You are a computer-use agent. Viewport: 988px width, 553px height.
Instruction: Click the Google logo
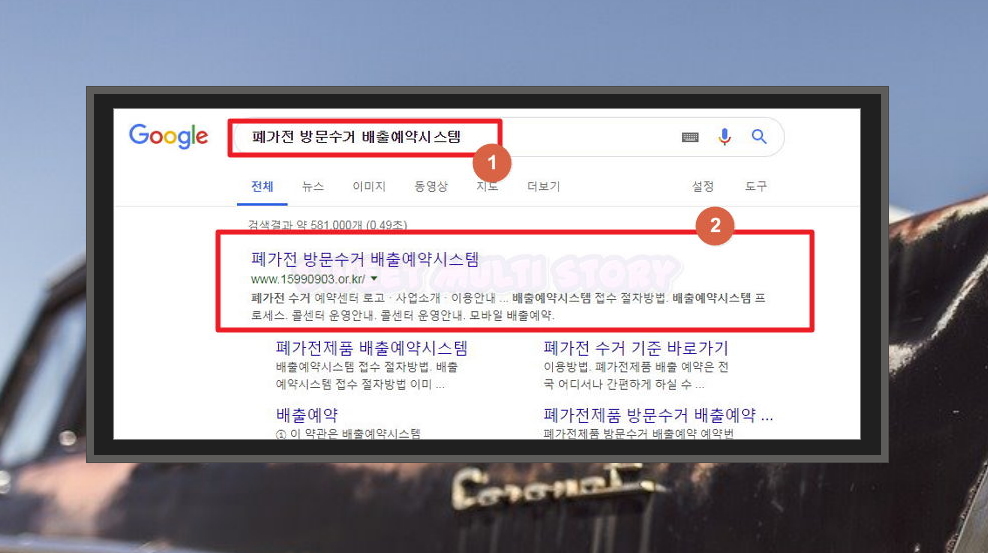pyautogui.click(x=168, y=136)
